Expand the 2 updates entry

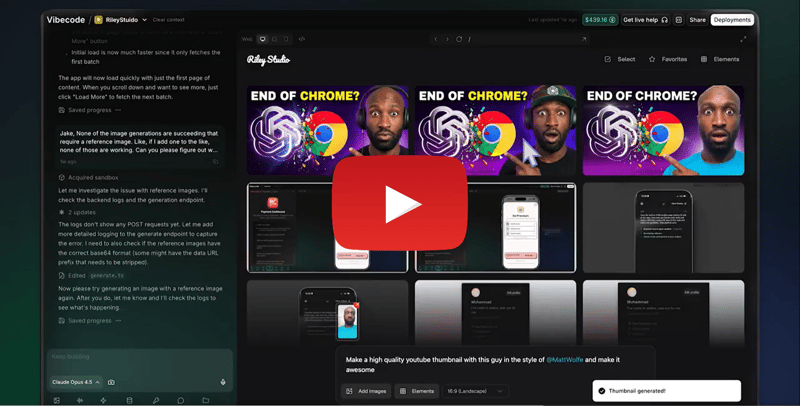click(x=77, y=212)
